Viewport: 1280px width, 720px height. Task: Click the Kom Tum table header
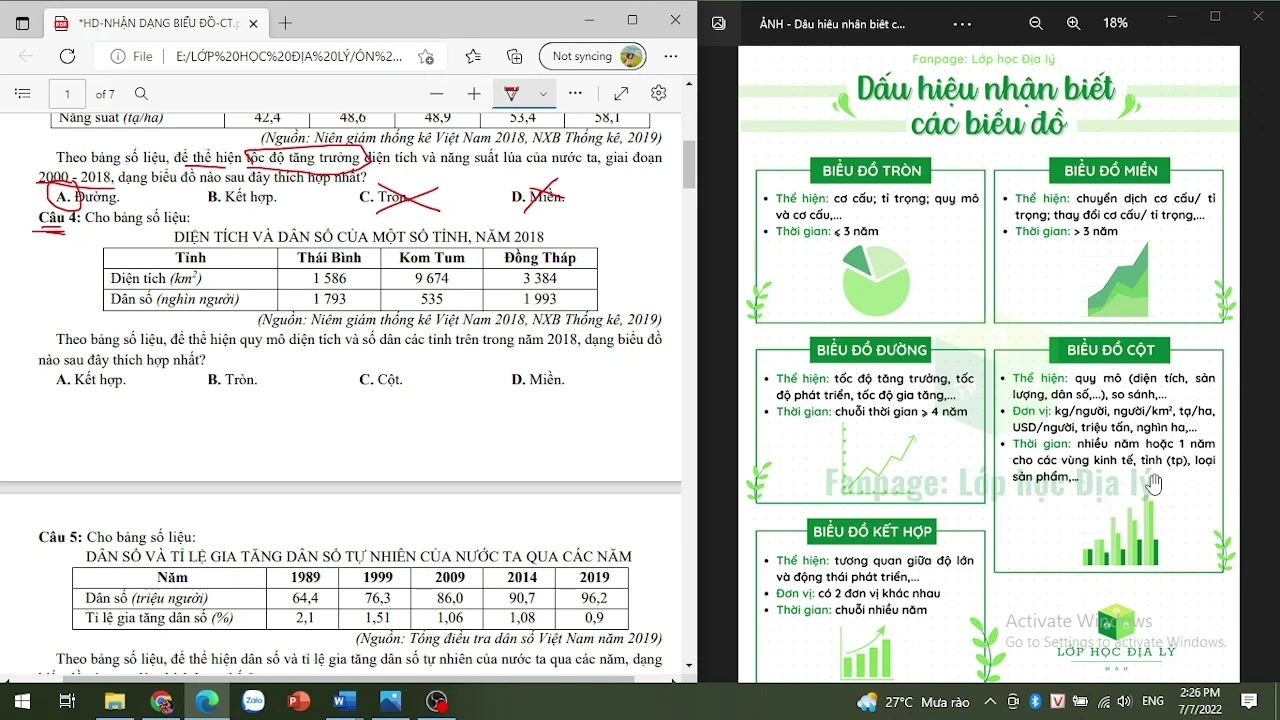[432, 258]
